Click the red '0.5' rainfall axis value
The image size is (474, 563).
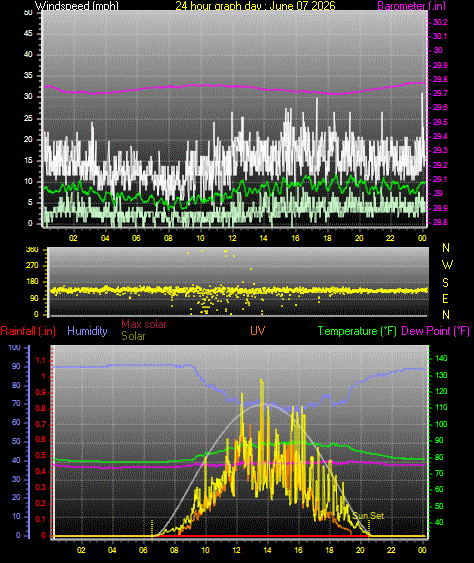click(40, 455)
